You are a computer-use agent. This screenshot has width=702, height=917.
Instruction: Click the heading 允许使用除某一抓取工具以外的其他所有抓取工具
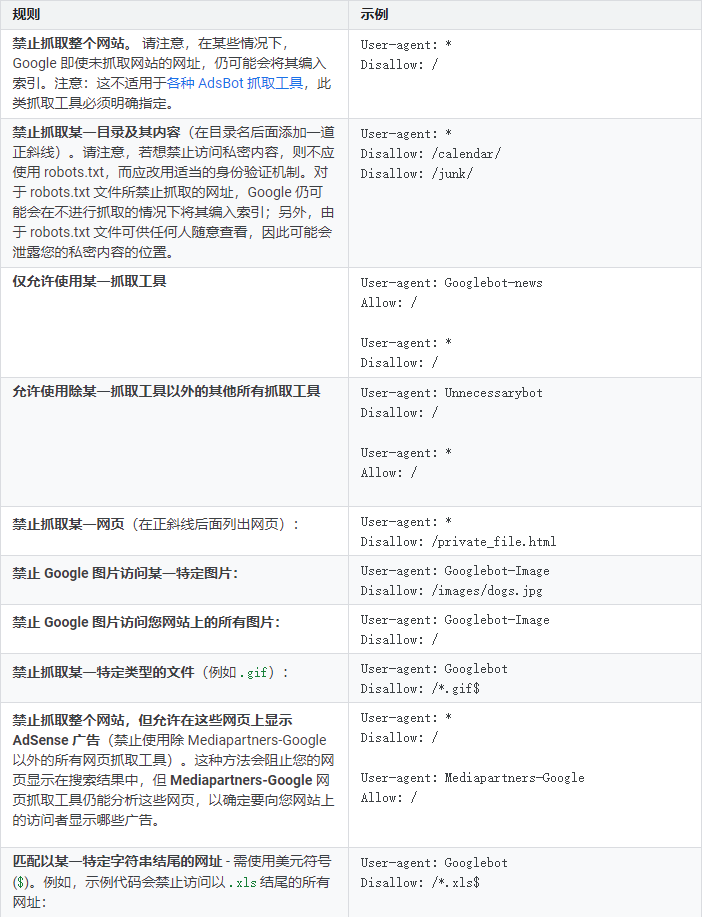[x=167, y=391]
